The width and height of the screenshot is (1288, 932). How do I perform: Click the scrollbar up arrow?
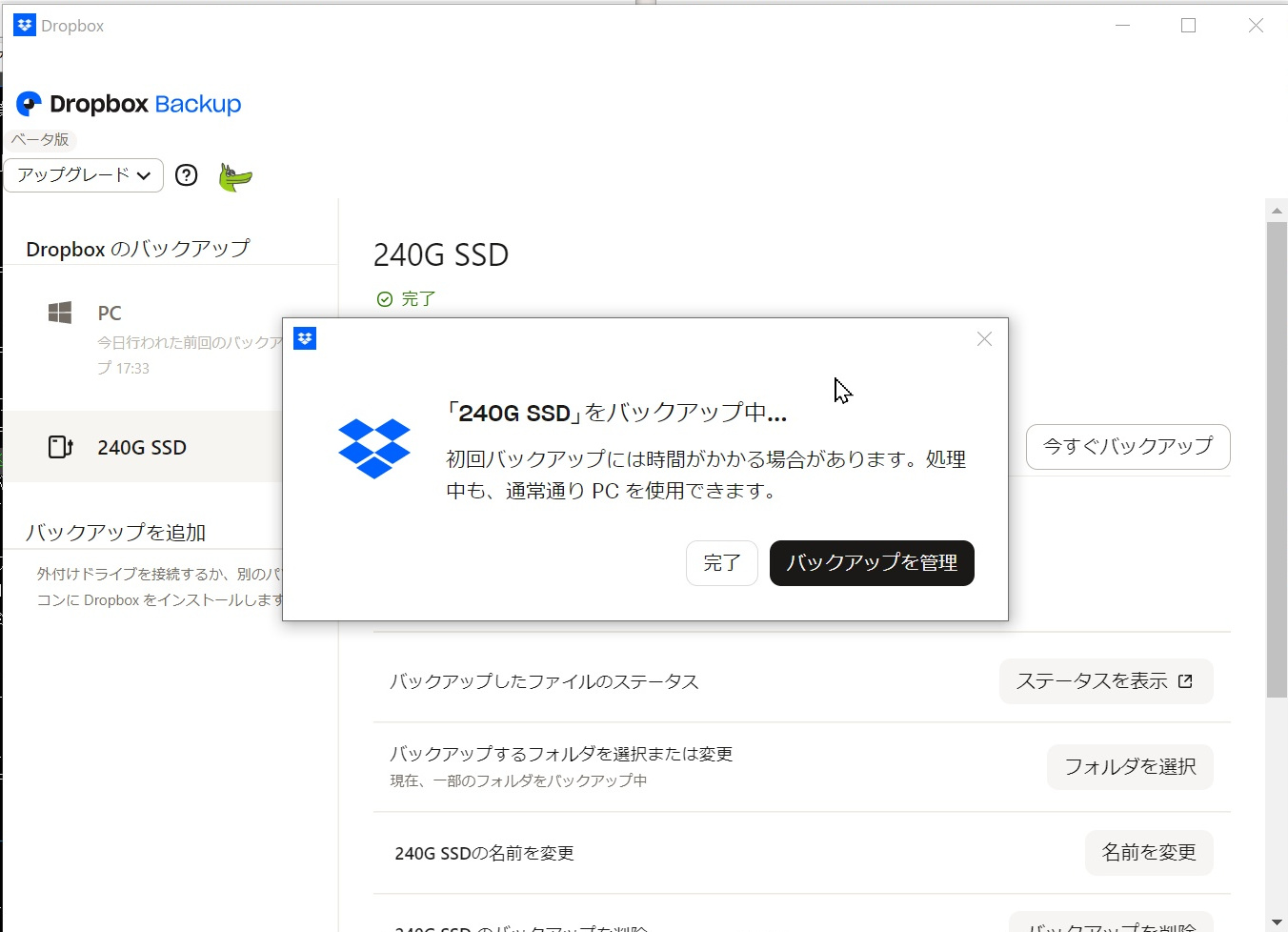pos(1277,210)
